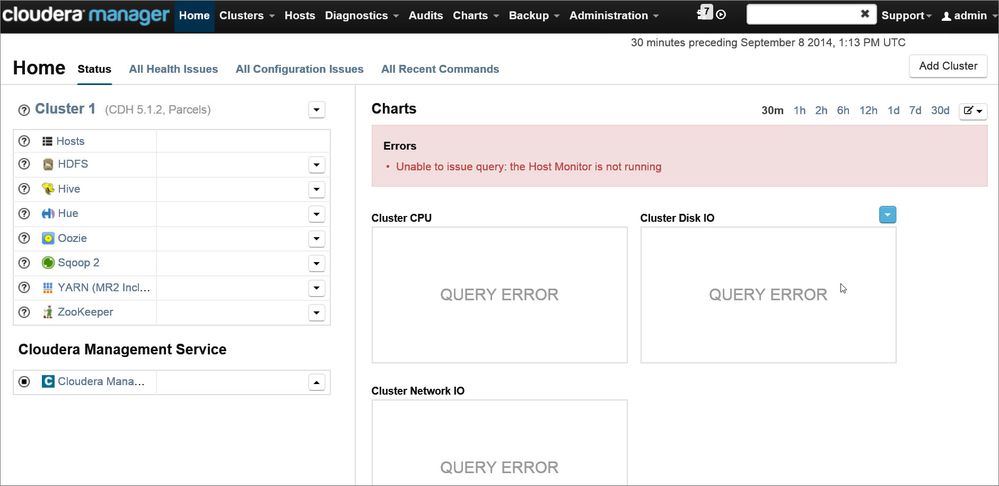This screenshot has width=999, height=486.
Task: Click the Hive bee icon
Action: point(48,189)
